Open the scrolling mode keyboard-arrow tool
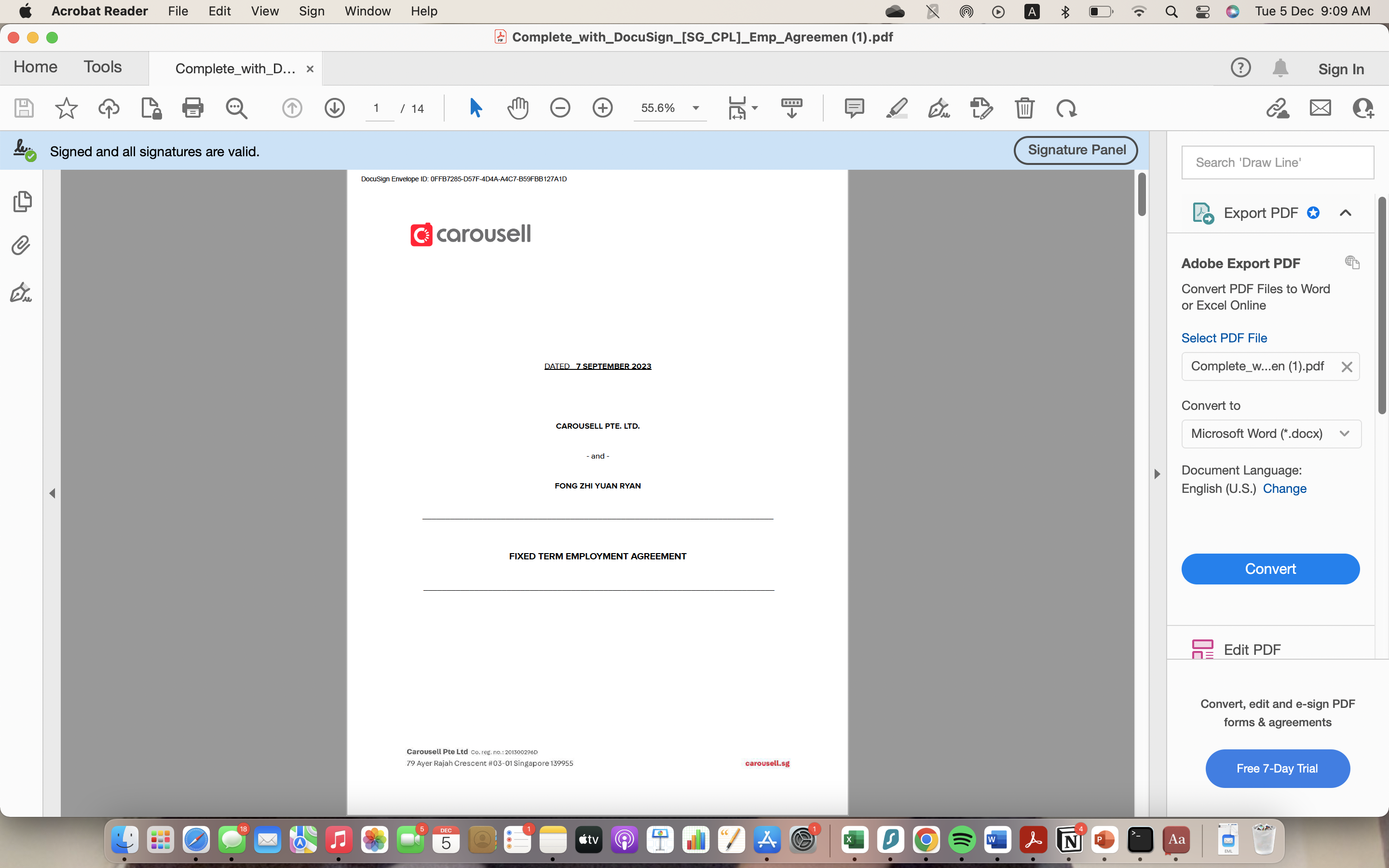 (x=791, y=108)
